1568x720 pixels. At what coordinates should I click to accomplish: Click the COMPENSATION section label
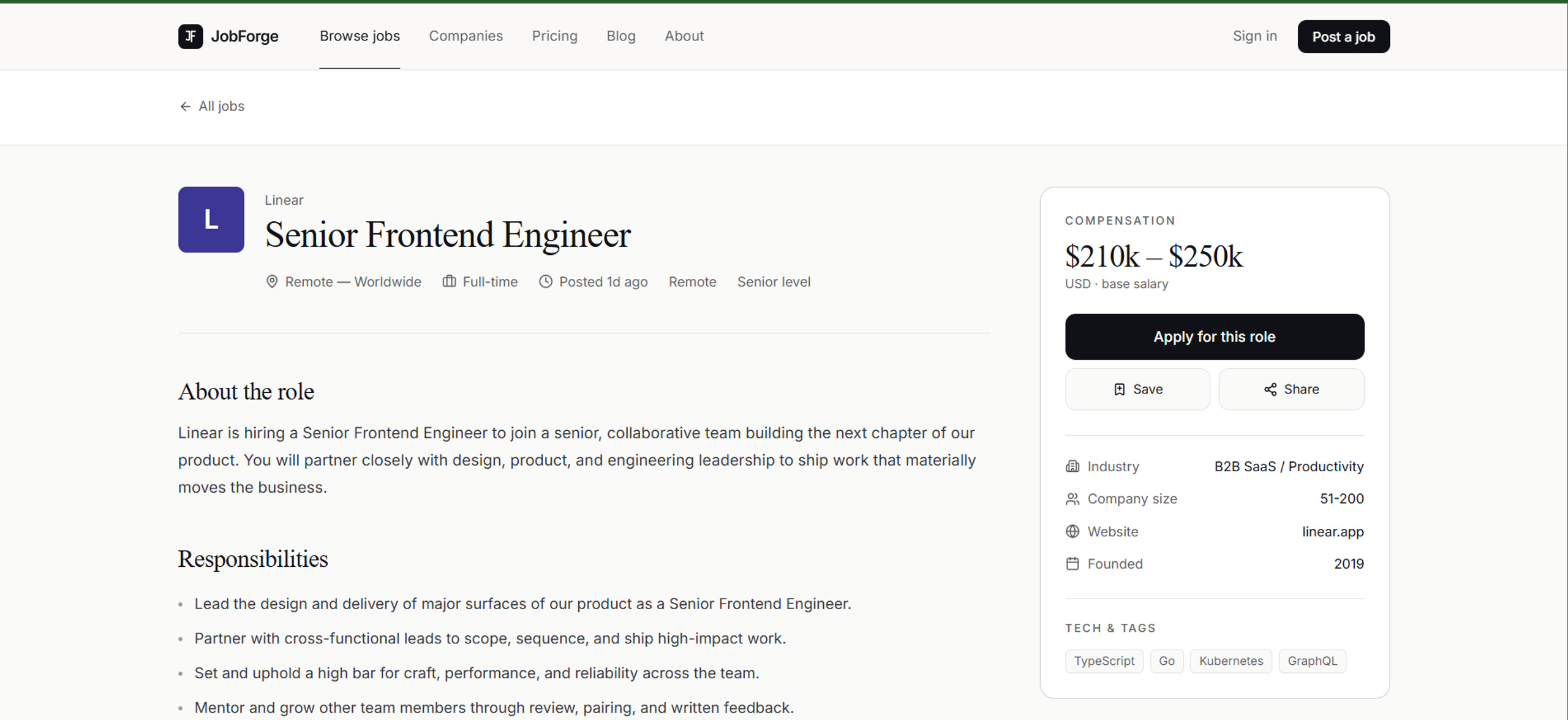(x=1120, y=221)
